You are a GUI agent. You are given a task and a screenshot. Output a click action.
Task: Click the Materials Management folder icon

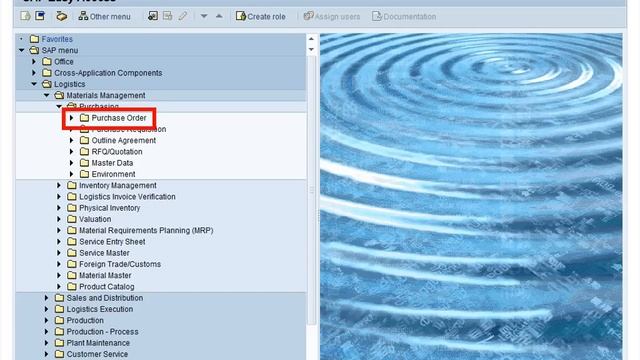[59, 95]
